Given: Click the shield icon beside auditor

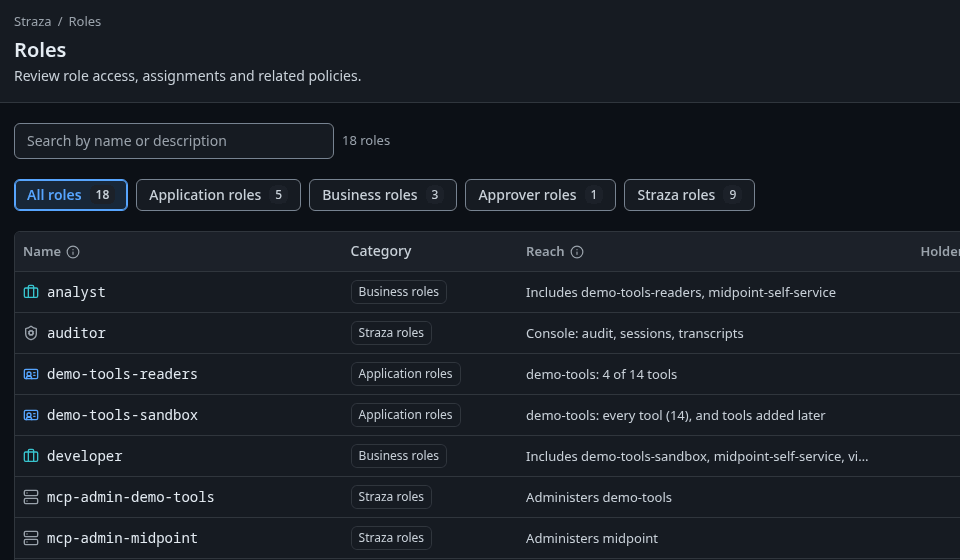Looking at the screenshot, I should tap(31, 333).
